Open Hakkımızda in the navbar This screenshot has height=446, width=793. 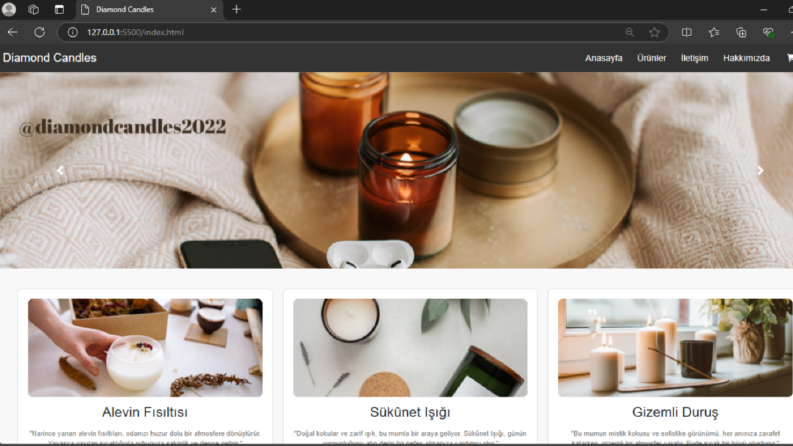(x=746, y=58)
